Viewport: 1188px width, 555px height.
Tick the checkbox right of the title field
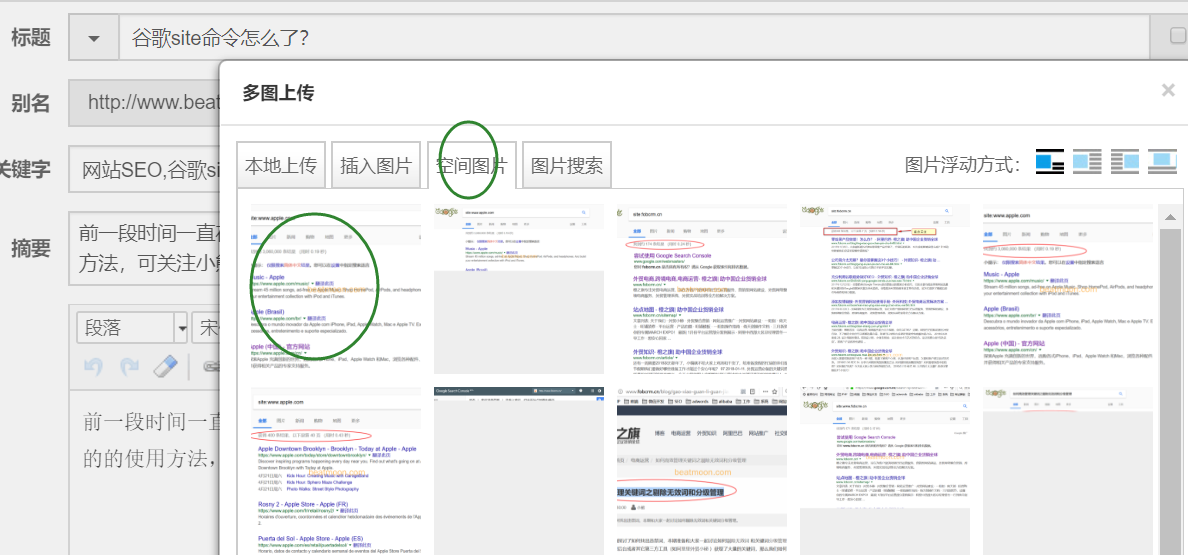click(1178, 37)
